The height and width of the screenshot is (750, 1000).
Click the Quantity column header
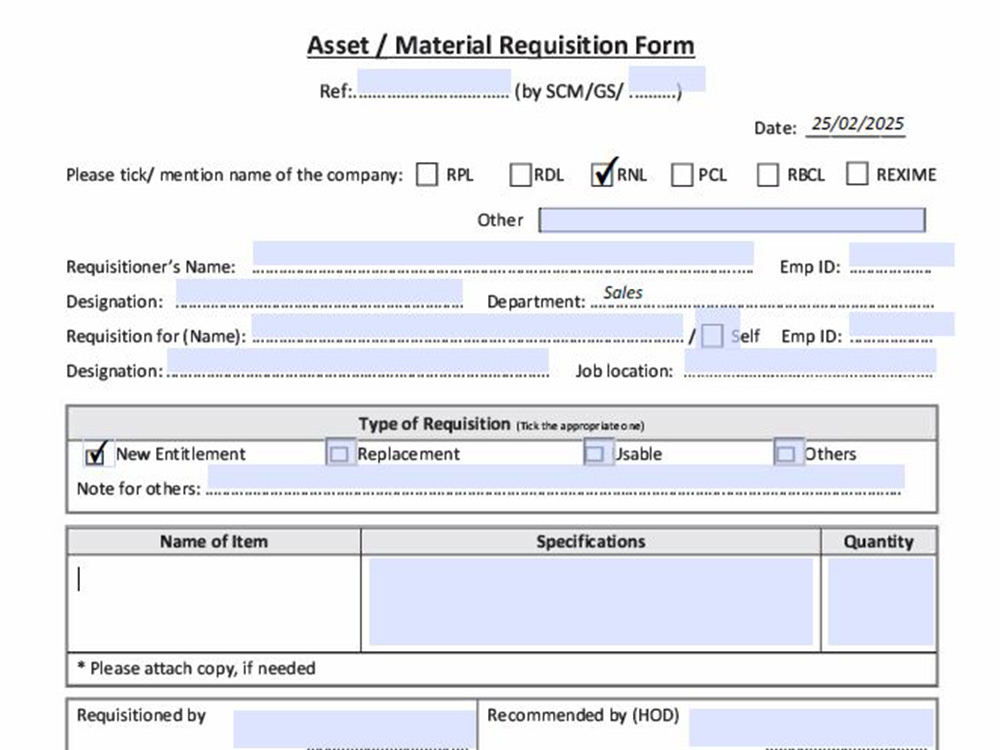point(879,541)
